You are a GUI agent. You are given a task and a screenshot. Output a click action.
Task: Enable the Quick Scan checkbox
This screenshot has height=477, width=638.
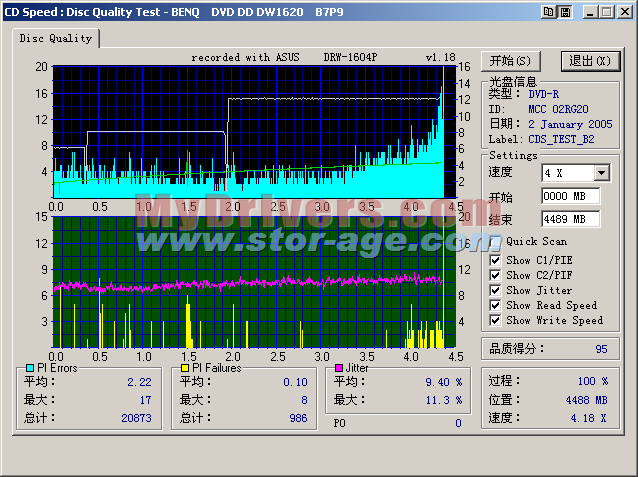coord(495,241)
